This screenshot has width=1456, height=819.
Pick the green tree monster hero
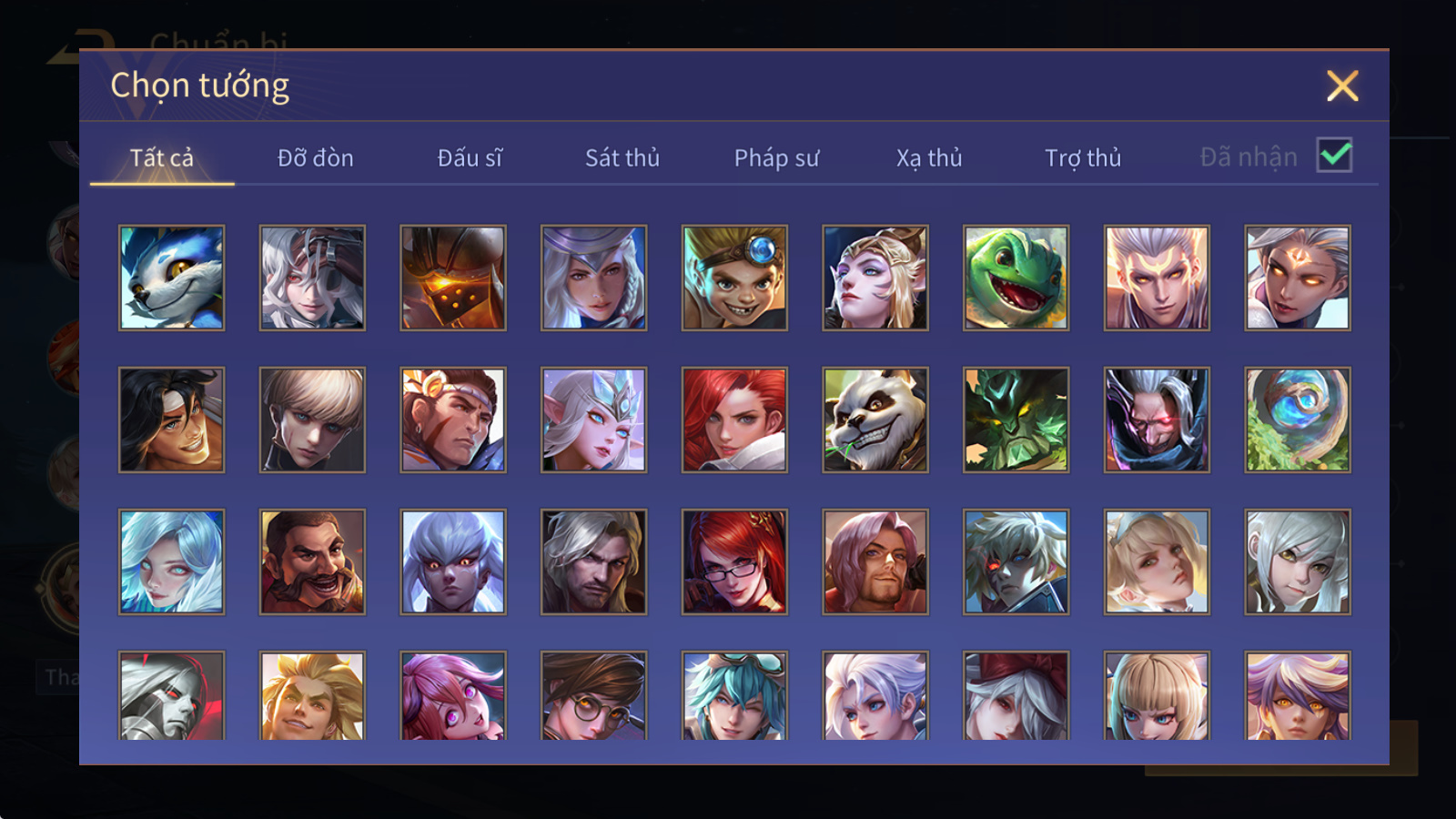click(1016, 420)
